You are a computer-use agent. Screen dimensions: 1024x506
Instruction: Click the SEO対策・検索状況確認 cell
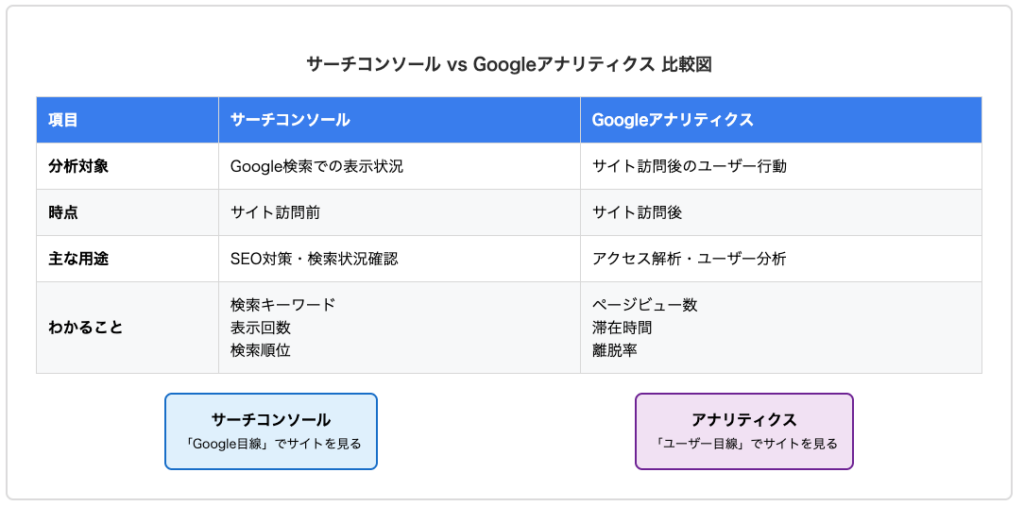(x=313, y=258)
